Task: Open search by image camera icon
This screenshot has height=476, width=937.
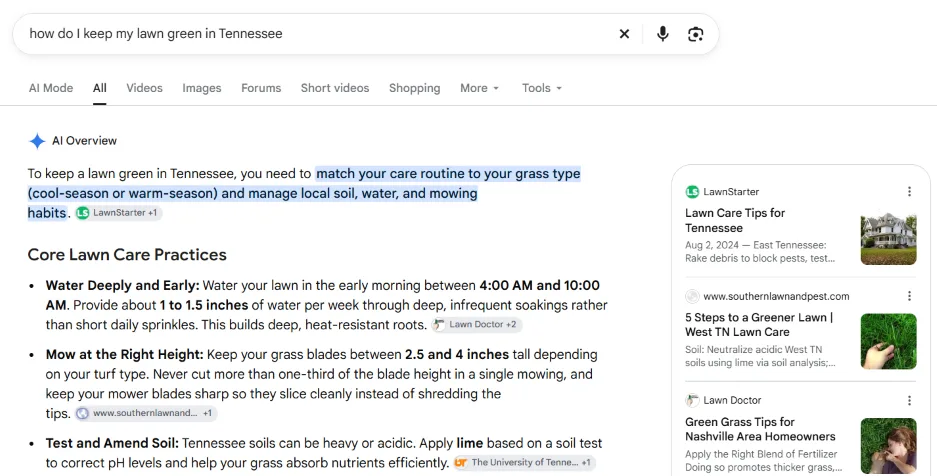Action: (695, 34)
